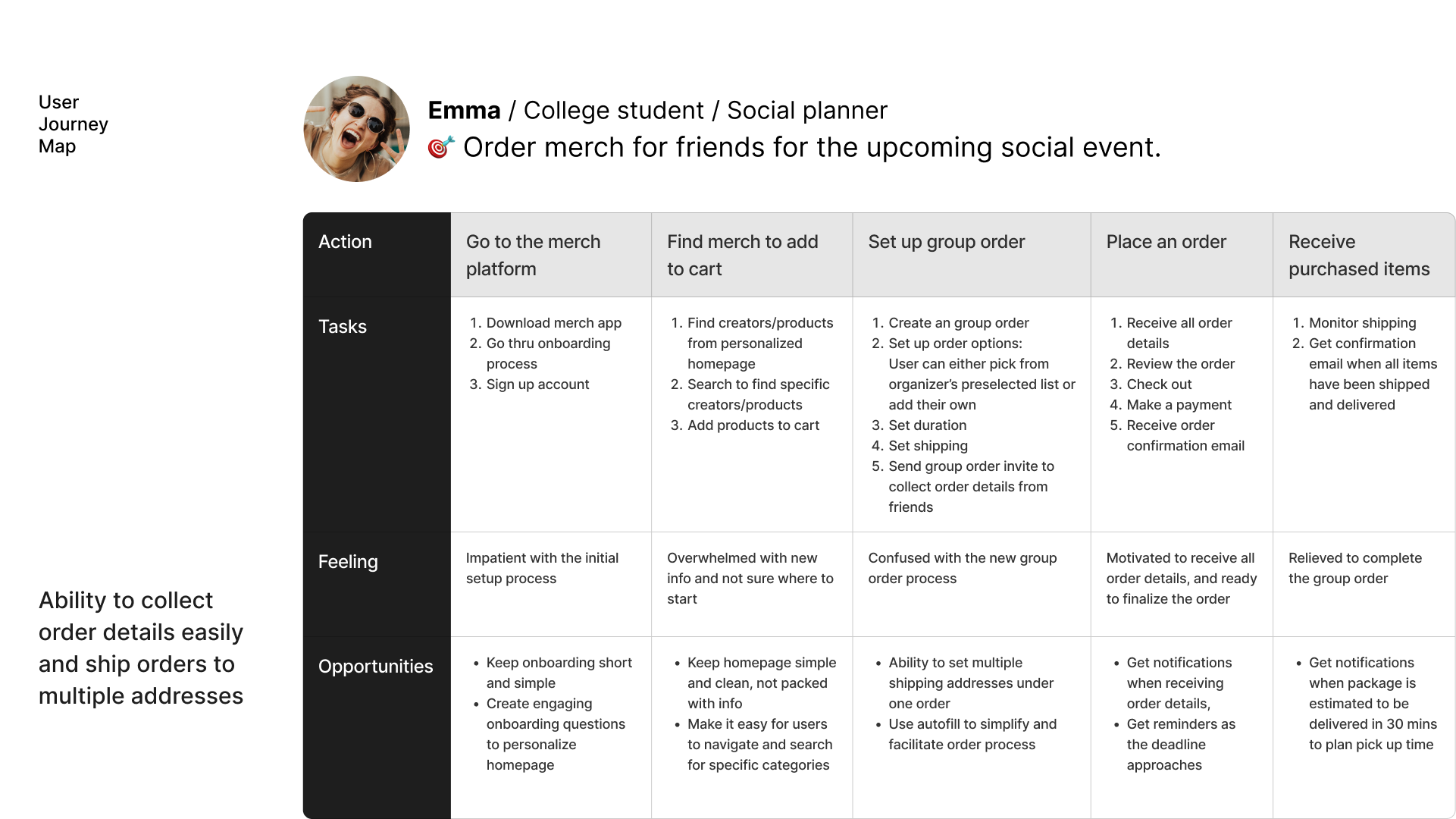Screen dimensions: 1456x819
Task: Click the 'Set up group order' header
Action: click(946, 242)
